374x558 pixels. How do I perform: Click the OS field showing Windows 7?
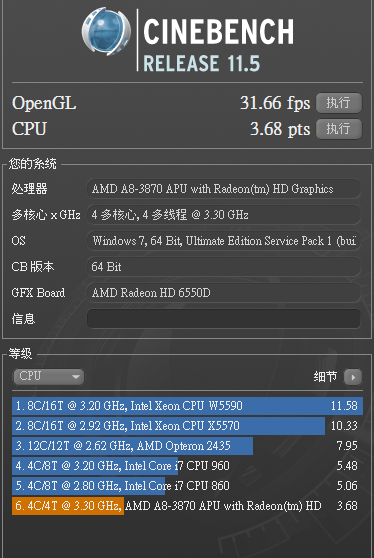click(223, 241)
